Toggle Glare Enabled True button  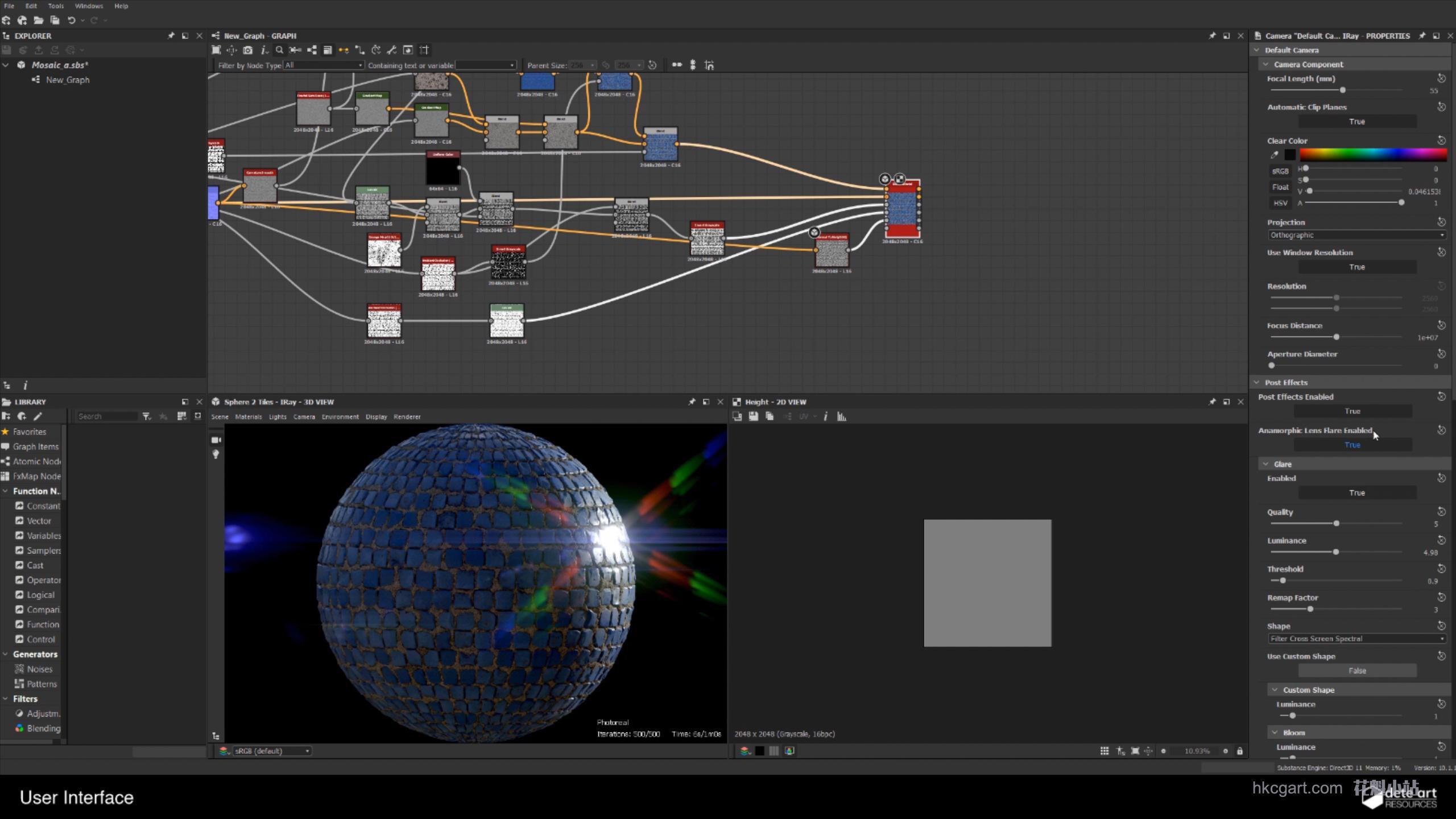tap(1357, 493)
